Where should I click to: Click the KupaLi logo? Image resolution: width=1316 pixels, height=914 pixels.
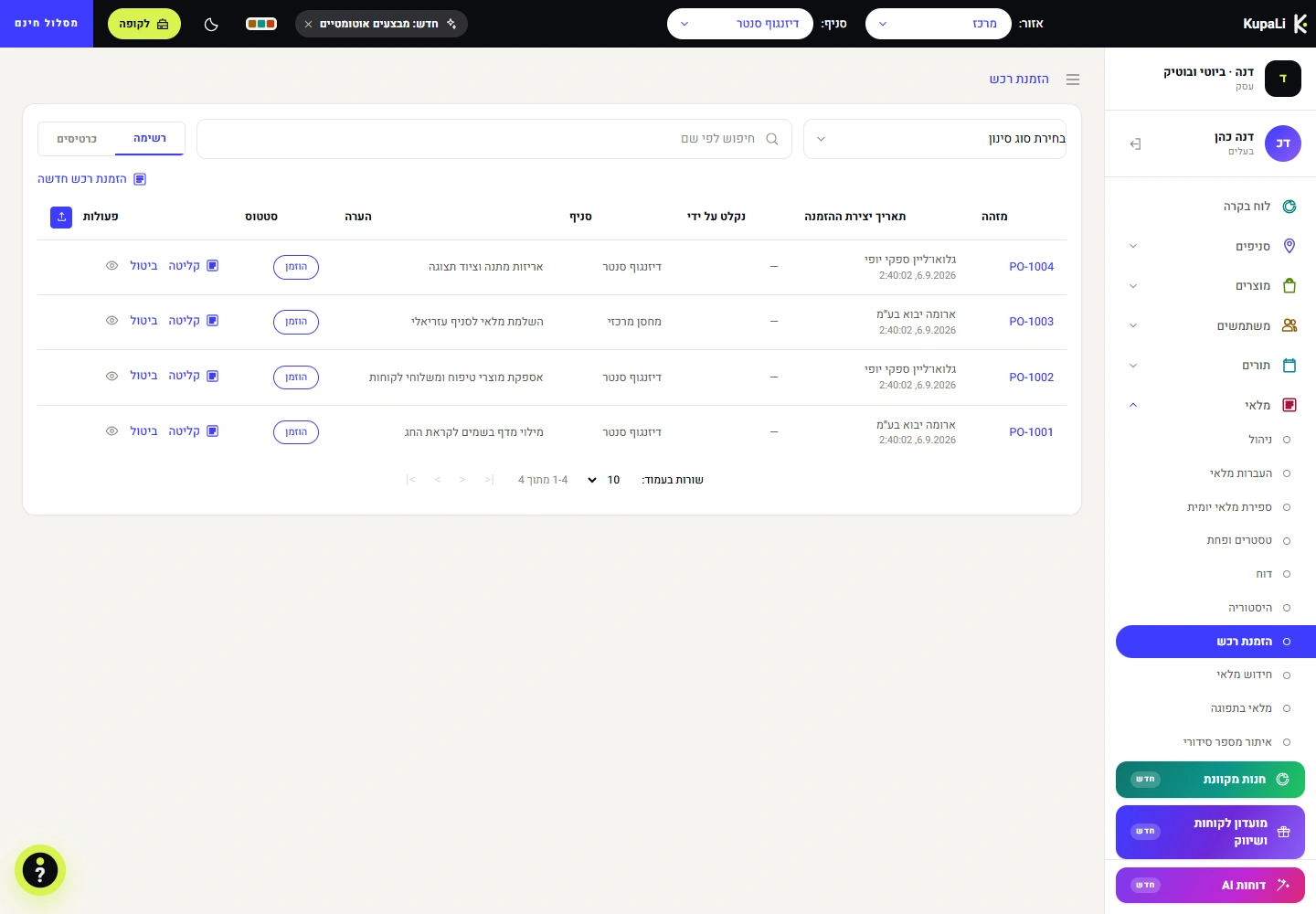click(x=1275, y=24)
